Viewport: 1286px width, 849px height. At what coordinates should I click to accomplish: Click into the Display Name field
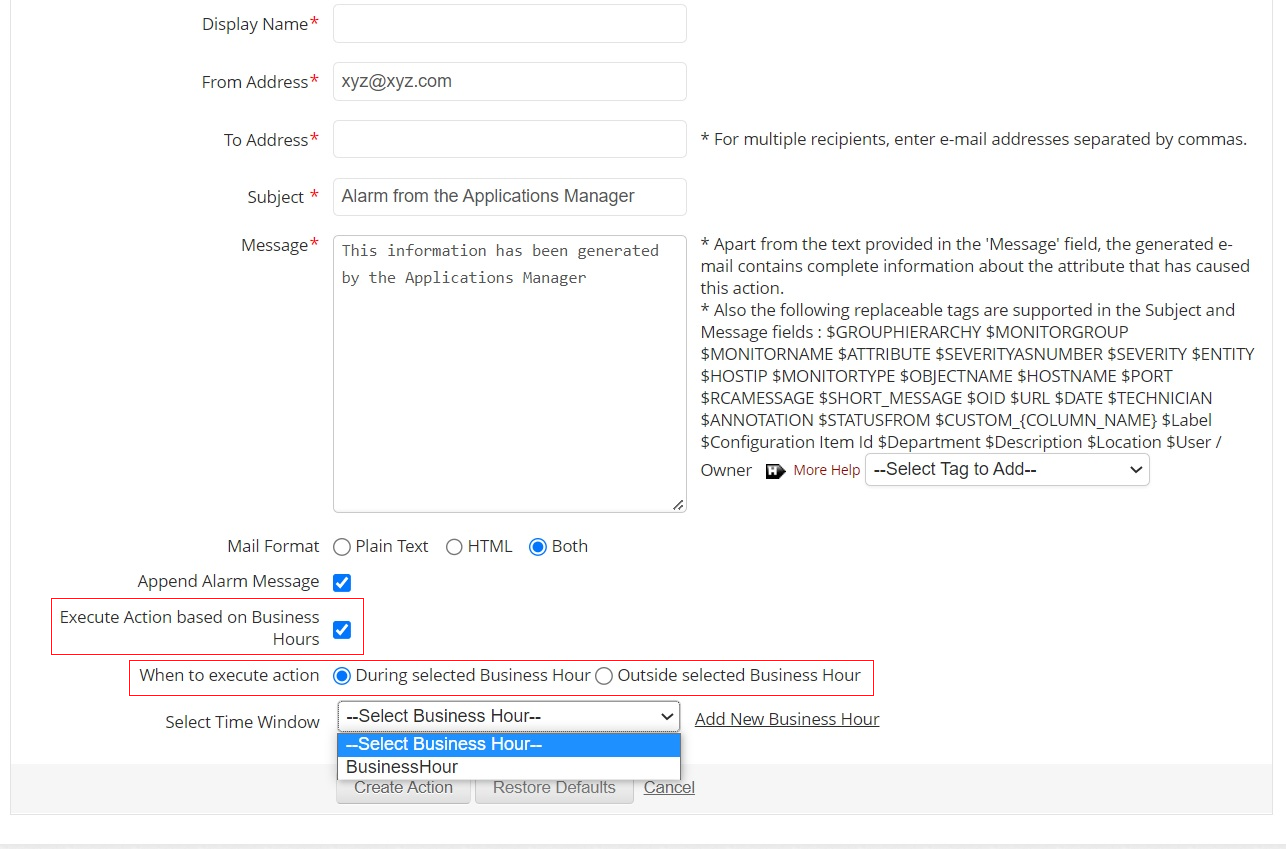(x=509, y=24)
